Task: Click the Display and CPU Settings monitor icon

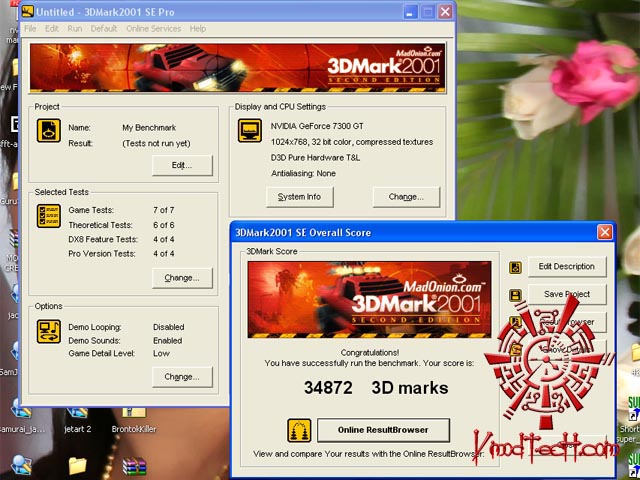Action: pos(250,131)
